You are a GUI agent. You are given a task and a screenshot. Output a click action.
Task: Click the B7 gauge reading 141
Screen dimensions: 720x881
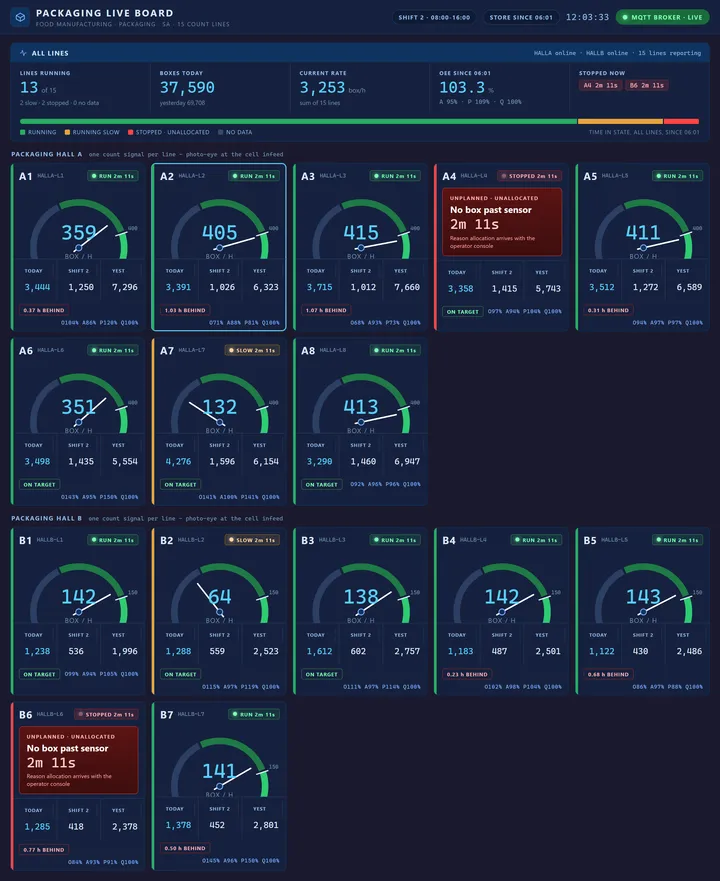[x=219, y=771]
